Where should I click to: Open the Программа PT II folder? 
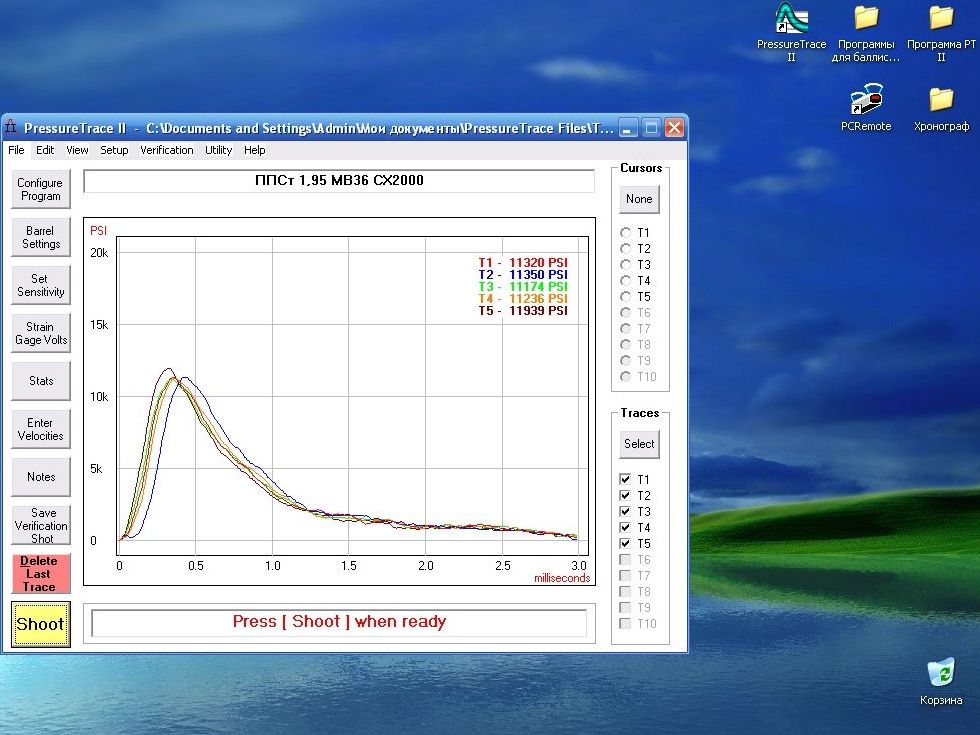click(940, 18)
